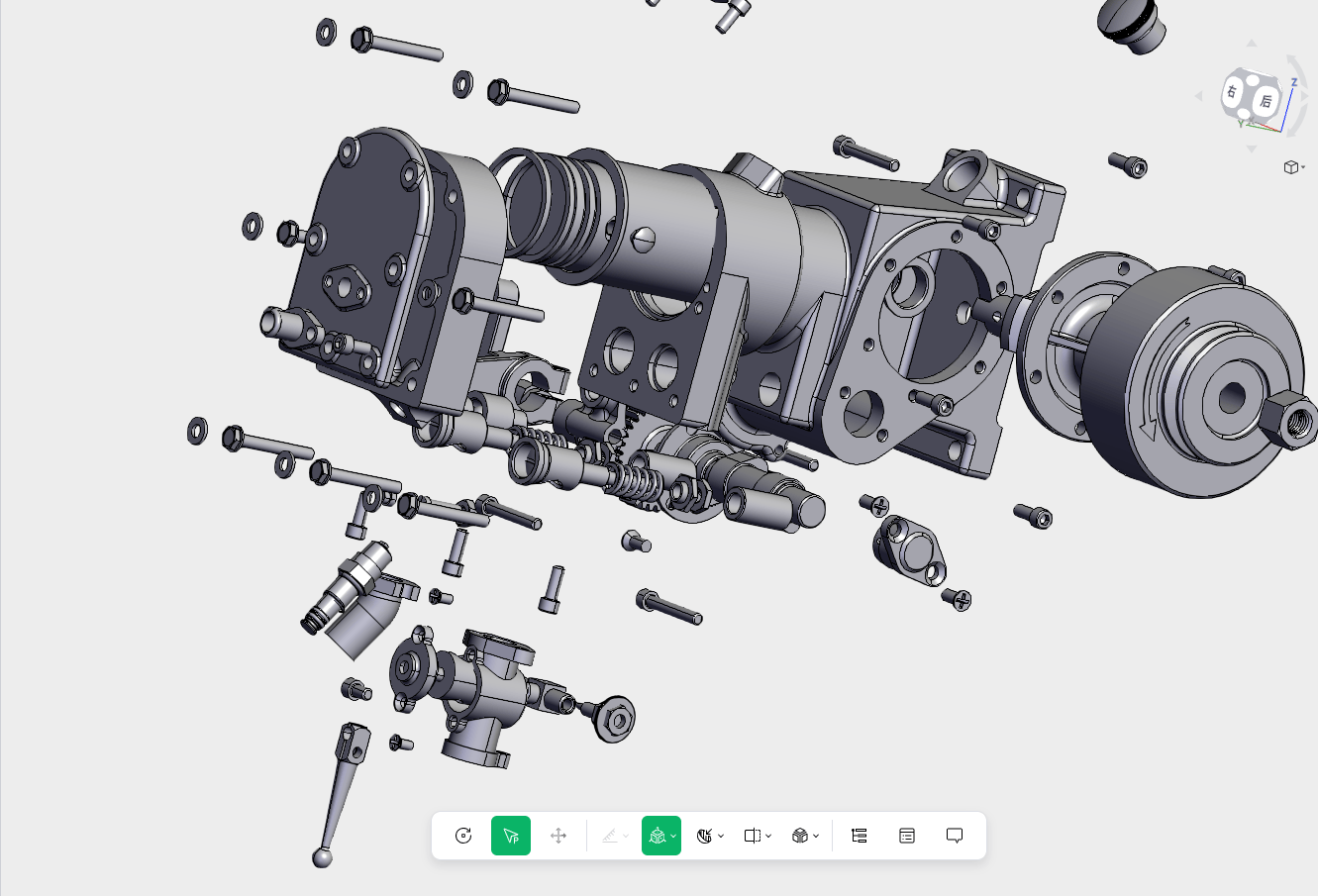The height and width of the screenshot is (896, 1318).
Task: Click the reset view rotation icon
Action: [463, 836]
